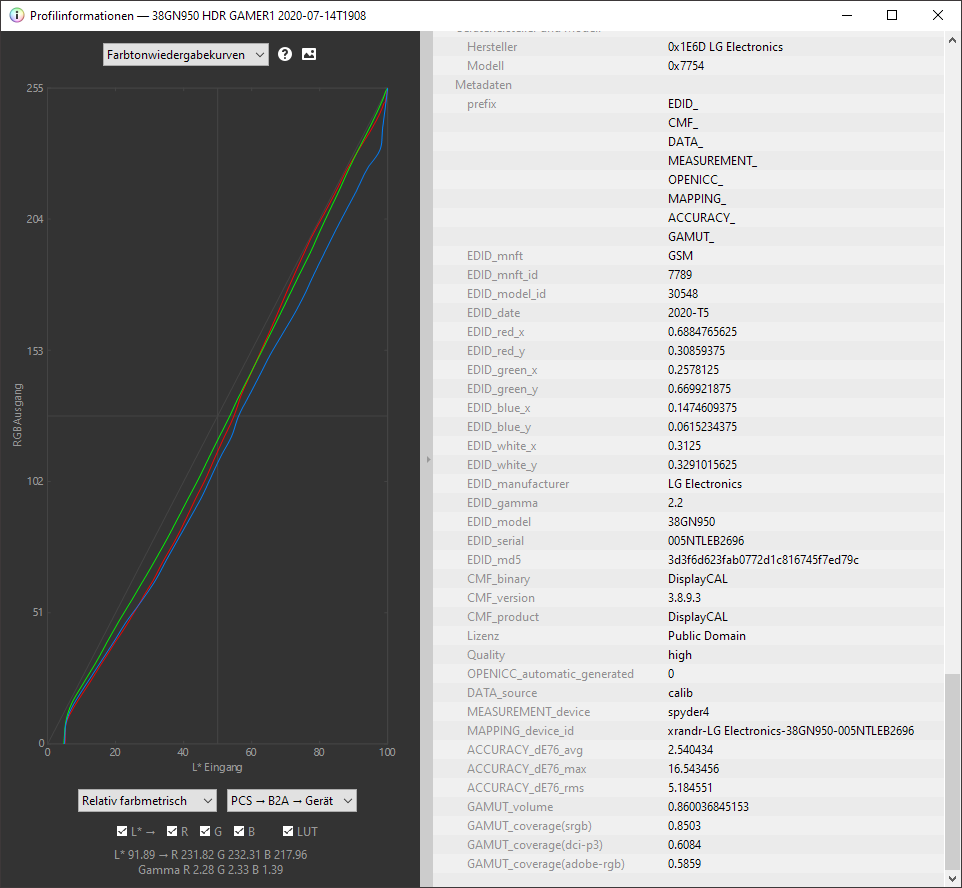The image size is (962, 888).
Task: Click the splitter collapse arrow between panels
Action: click(x=428, y=459)
